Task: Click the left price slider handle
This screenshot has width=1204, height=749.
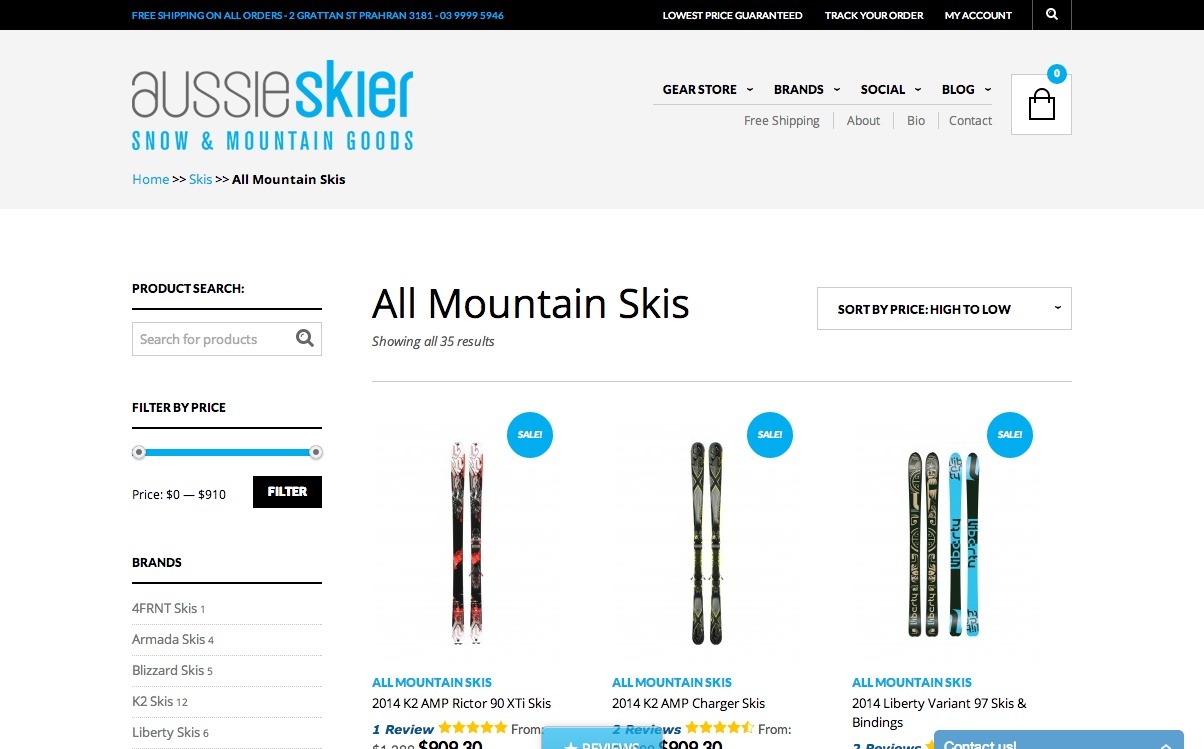Action: point(139,452)
